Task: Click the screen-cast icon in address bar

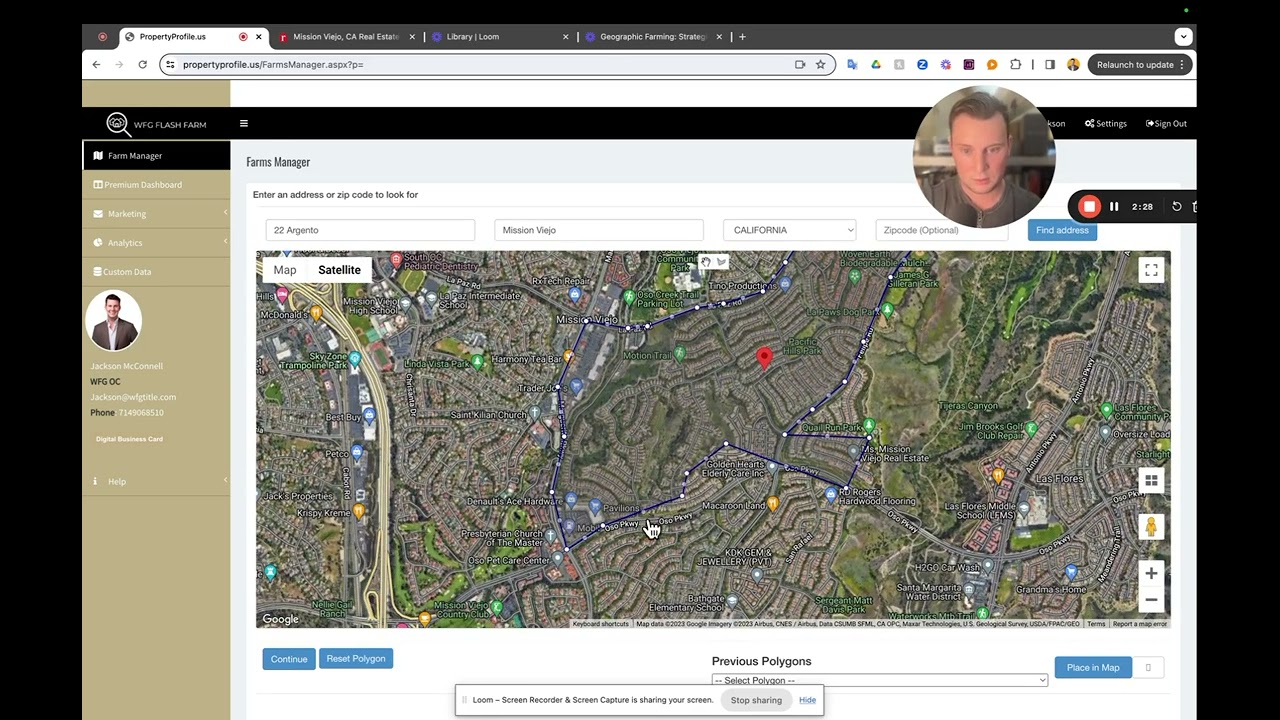Action: 800,64
